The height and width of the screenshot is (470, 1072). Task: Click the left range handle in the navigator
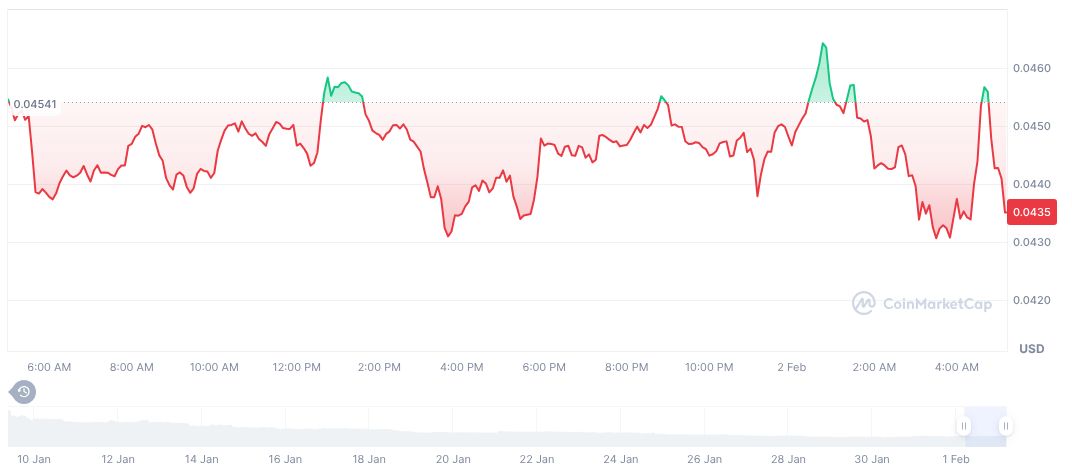coord(964,426)
